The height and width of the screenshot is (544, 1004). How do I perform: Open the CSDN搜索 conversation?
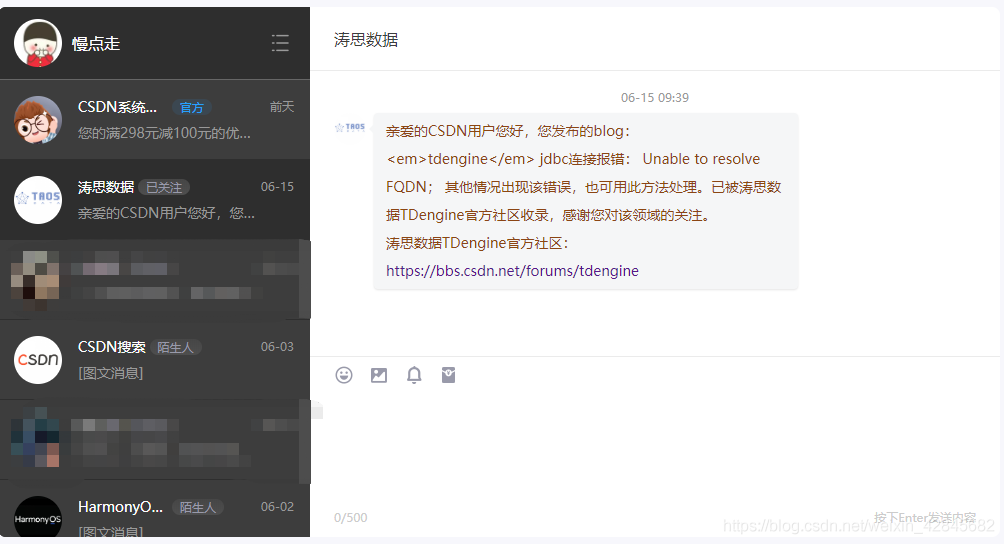(x=155, y=360)
